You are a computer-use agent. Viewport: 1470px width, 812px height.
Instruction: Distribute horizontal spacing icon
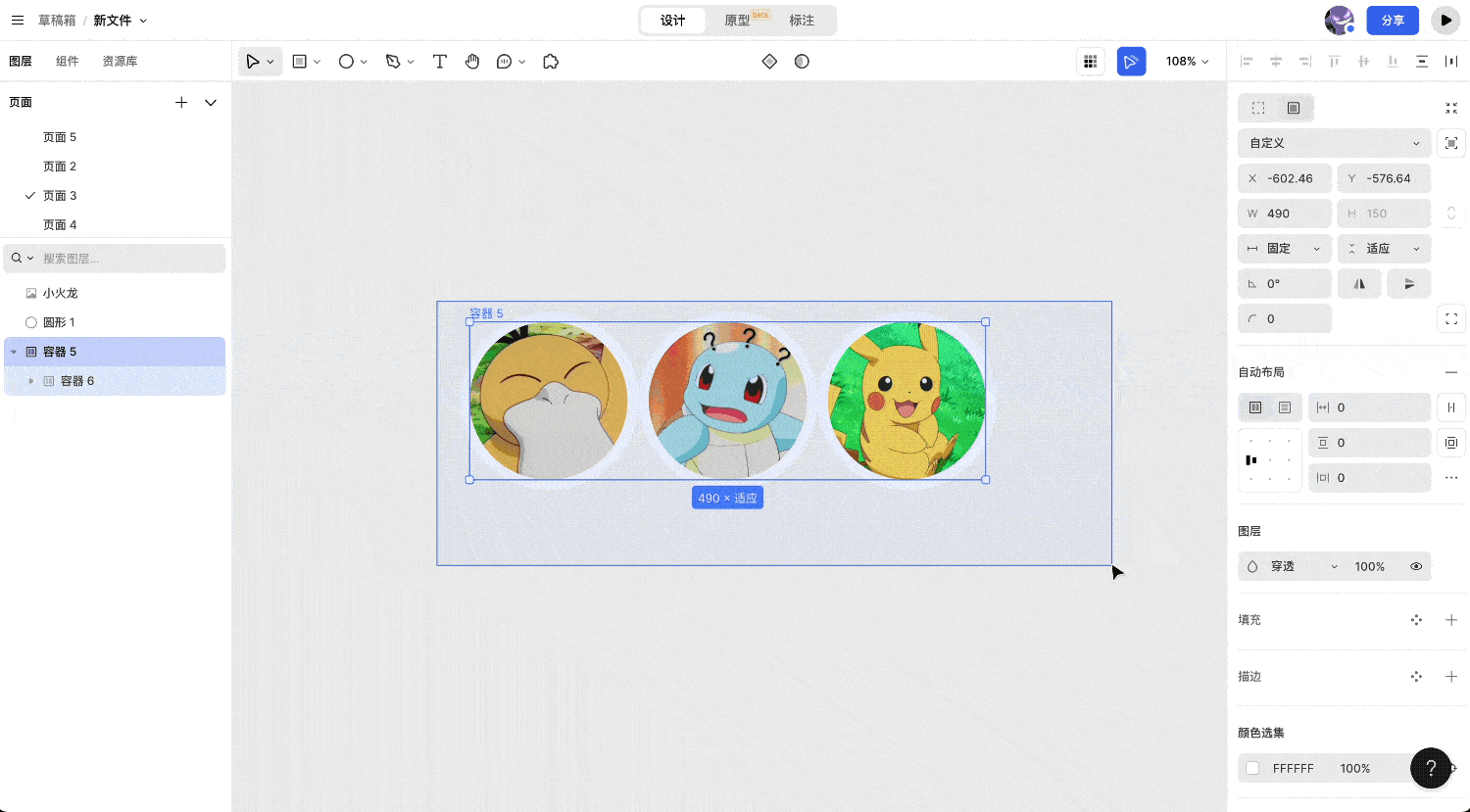pos(1451,62)
